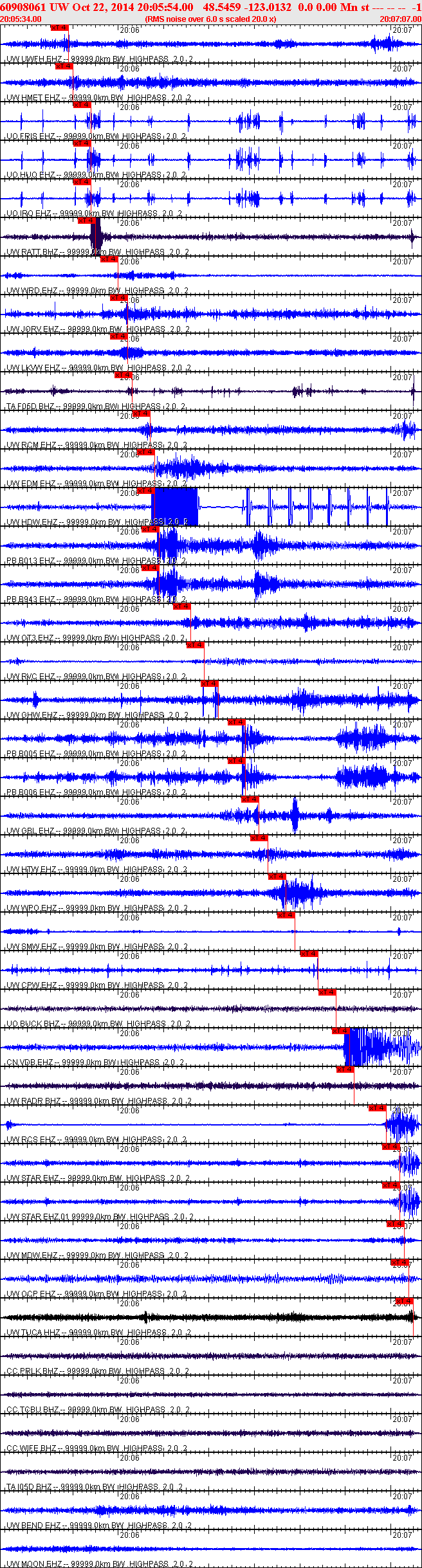Image resolution: width=422 pixels, height=1568 pixels.
Task: Select the pick marker on UW RCS trace
Action: pyautogui.click(x=377, y=1108)
